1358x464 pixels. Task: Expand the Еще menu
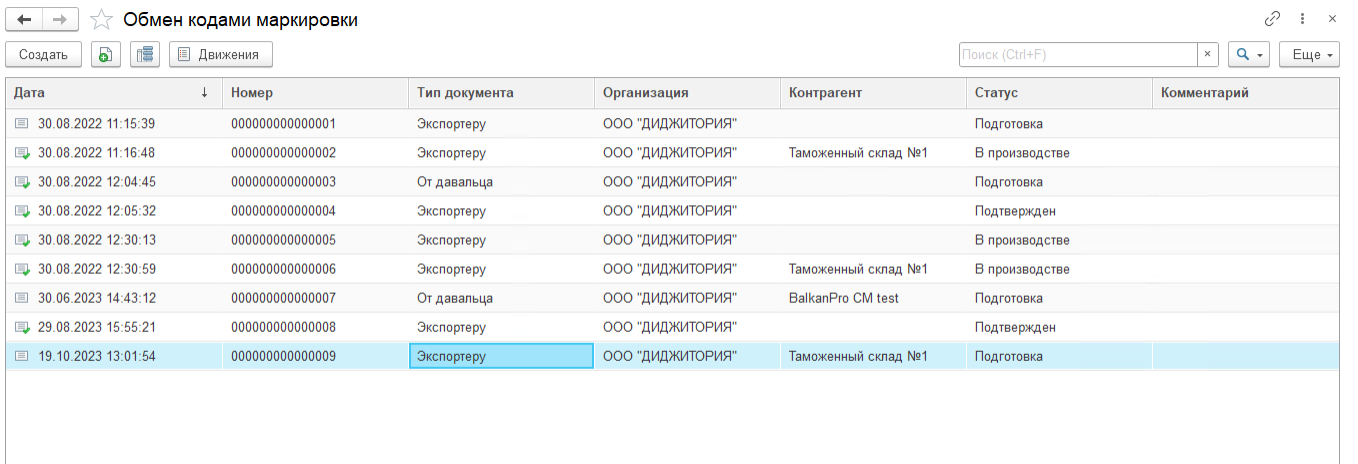[x=1309, y=55]
